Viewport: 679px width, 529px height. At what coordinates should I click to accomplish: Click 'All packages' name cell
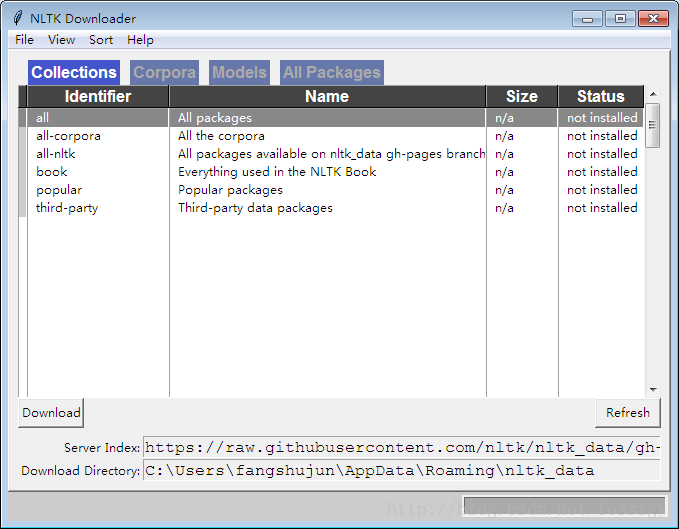pos(215,118)
